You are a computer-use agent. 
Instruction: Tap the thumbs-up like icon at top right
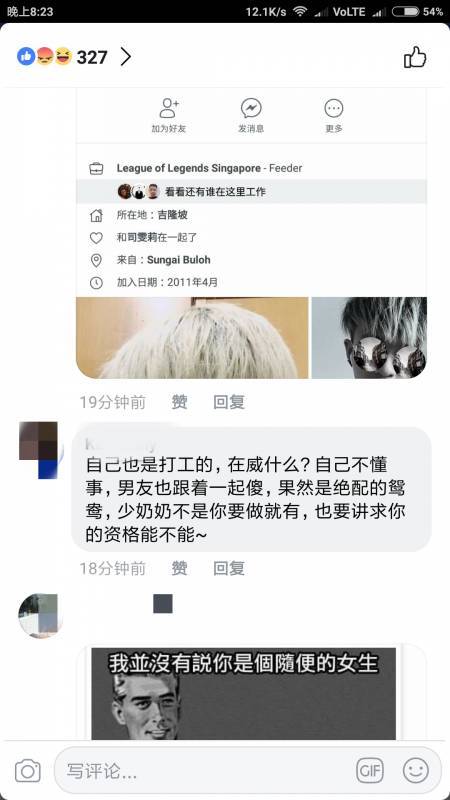[415, 57]
